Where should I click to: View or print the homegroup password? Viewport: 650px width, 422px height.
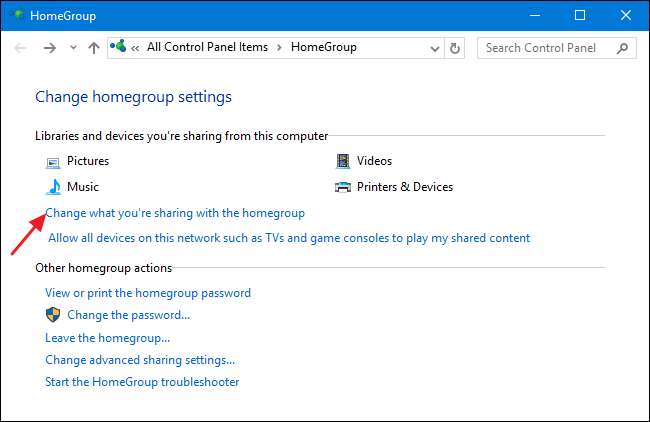[x=148, y=293]
